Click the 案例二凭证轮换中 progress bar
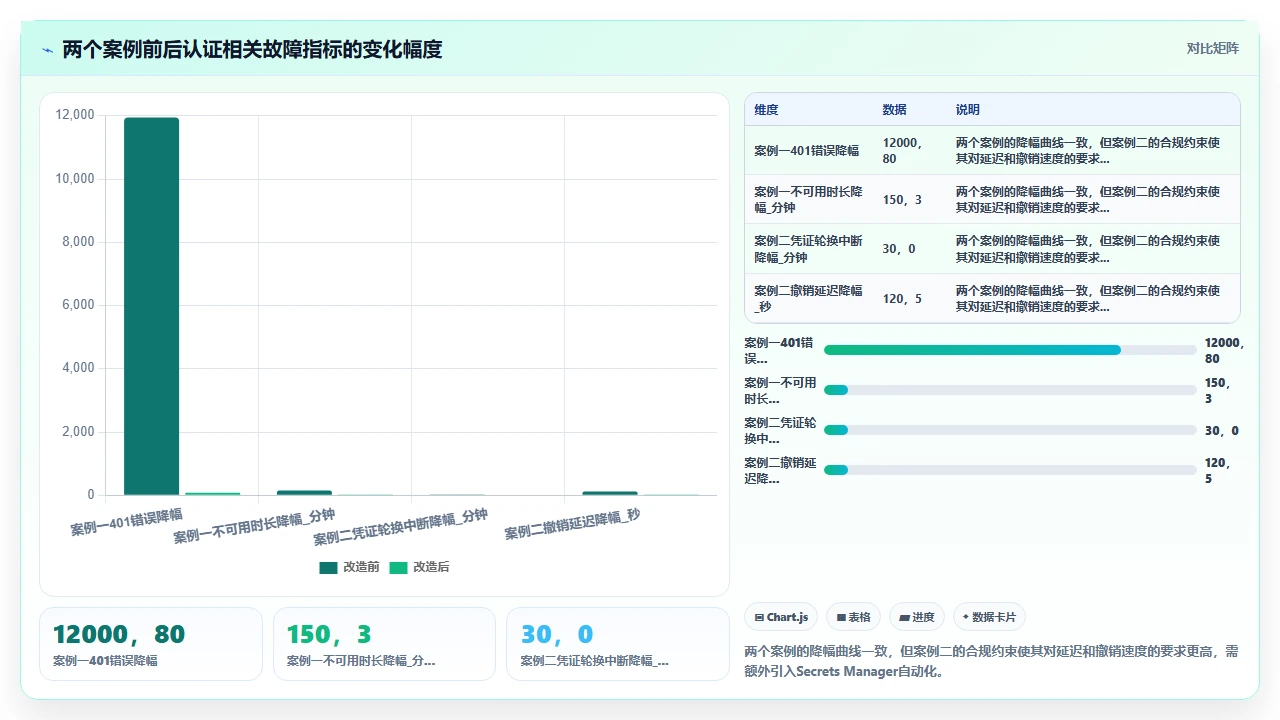The width and height of the screenshot is (1280, 720). [x=1010, y=430]
